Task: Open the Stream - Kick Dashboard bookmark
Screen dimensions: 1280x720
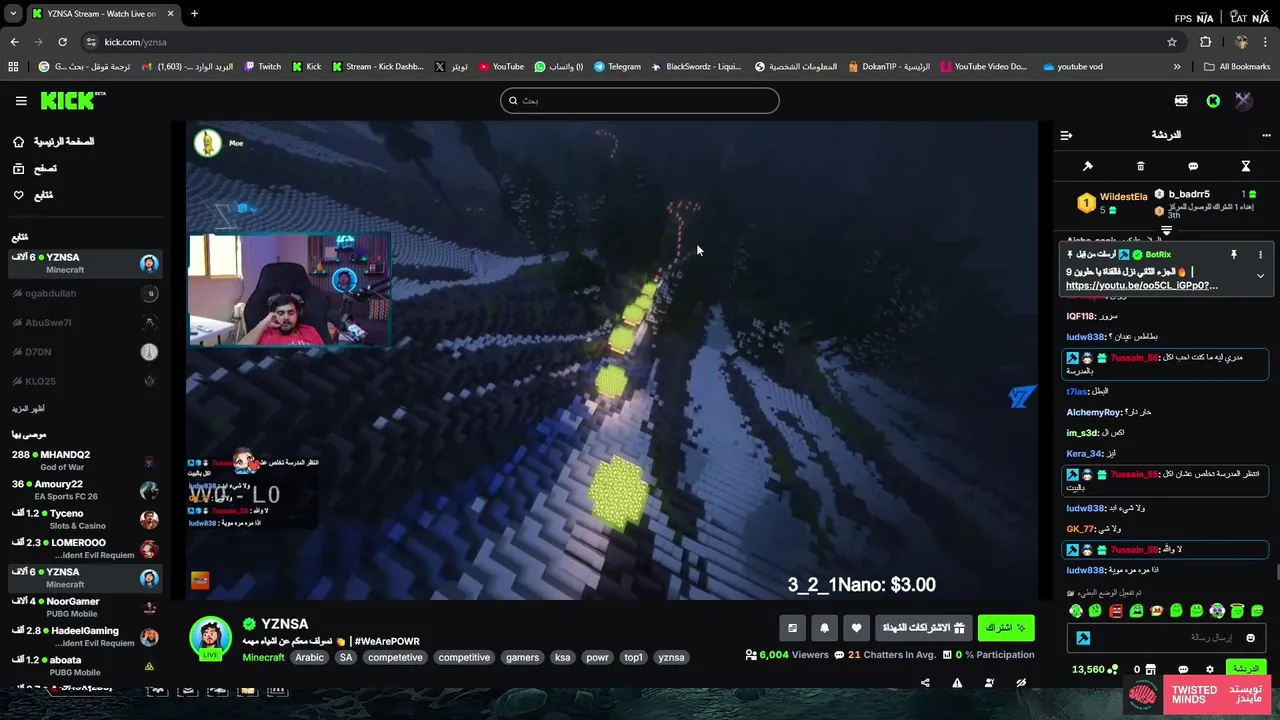Action: 377,67
